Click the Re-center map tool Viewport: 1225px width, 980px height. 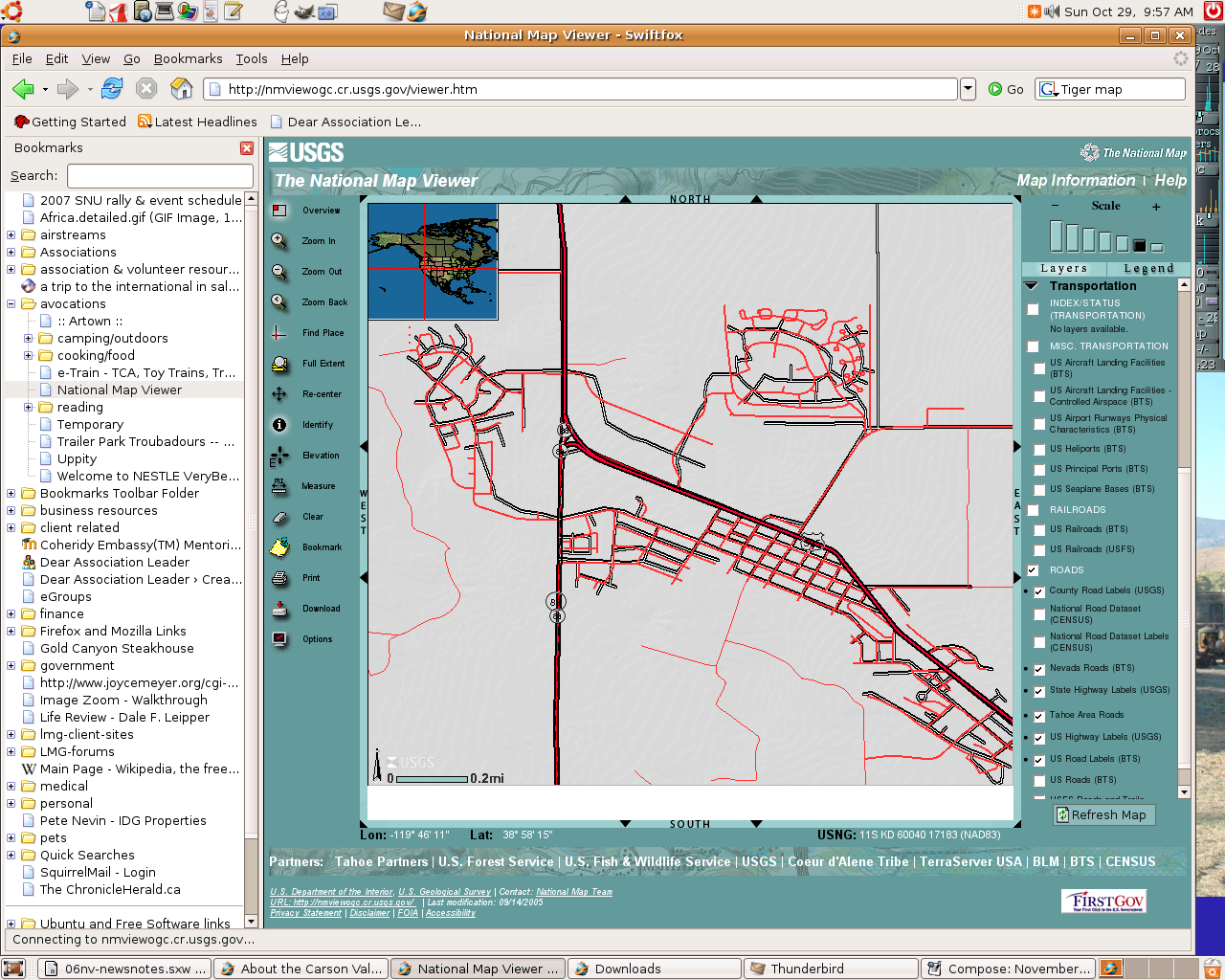279,394
